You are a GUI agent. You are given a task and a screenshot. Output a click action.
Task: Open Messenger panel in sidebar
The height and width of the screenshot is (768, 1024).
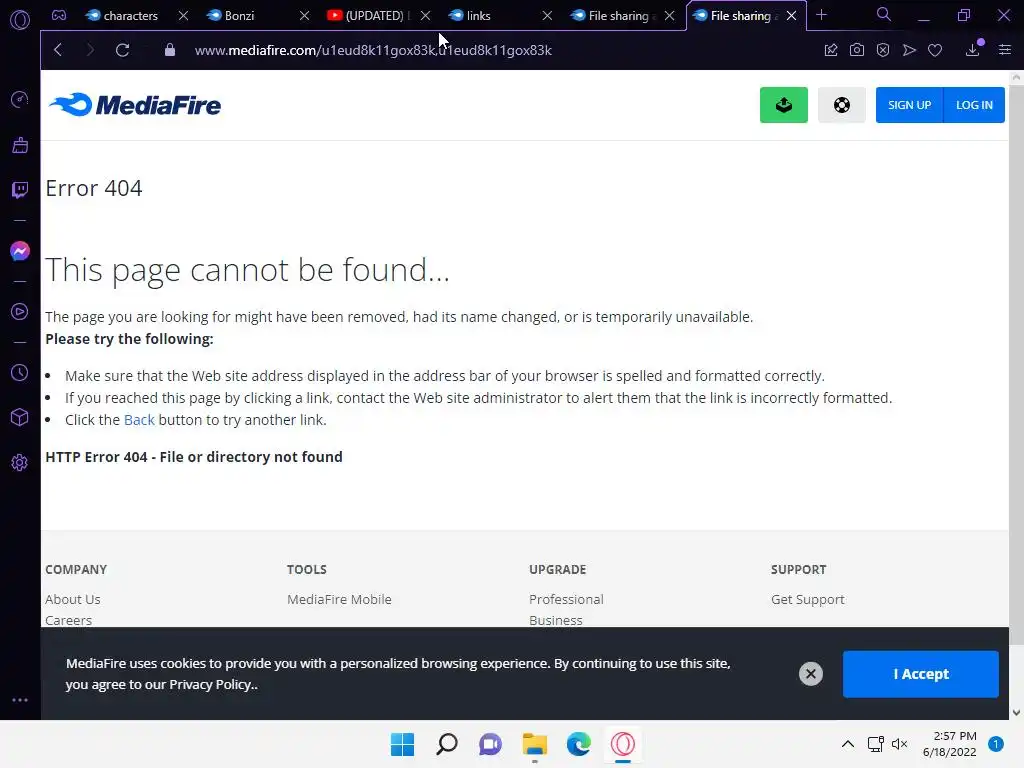tap(20, 251)
